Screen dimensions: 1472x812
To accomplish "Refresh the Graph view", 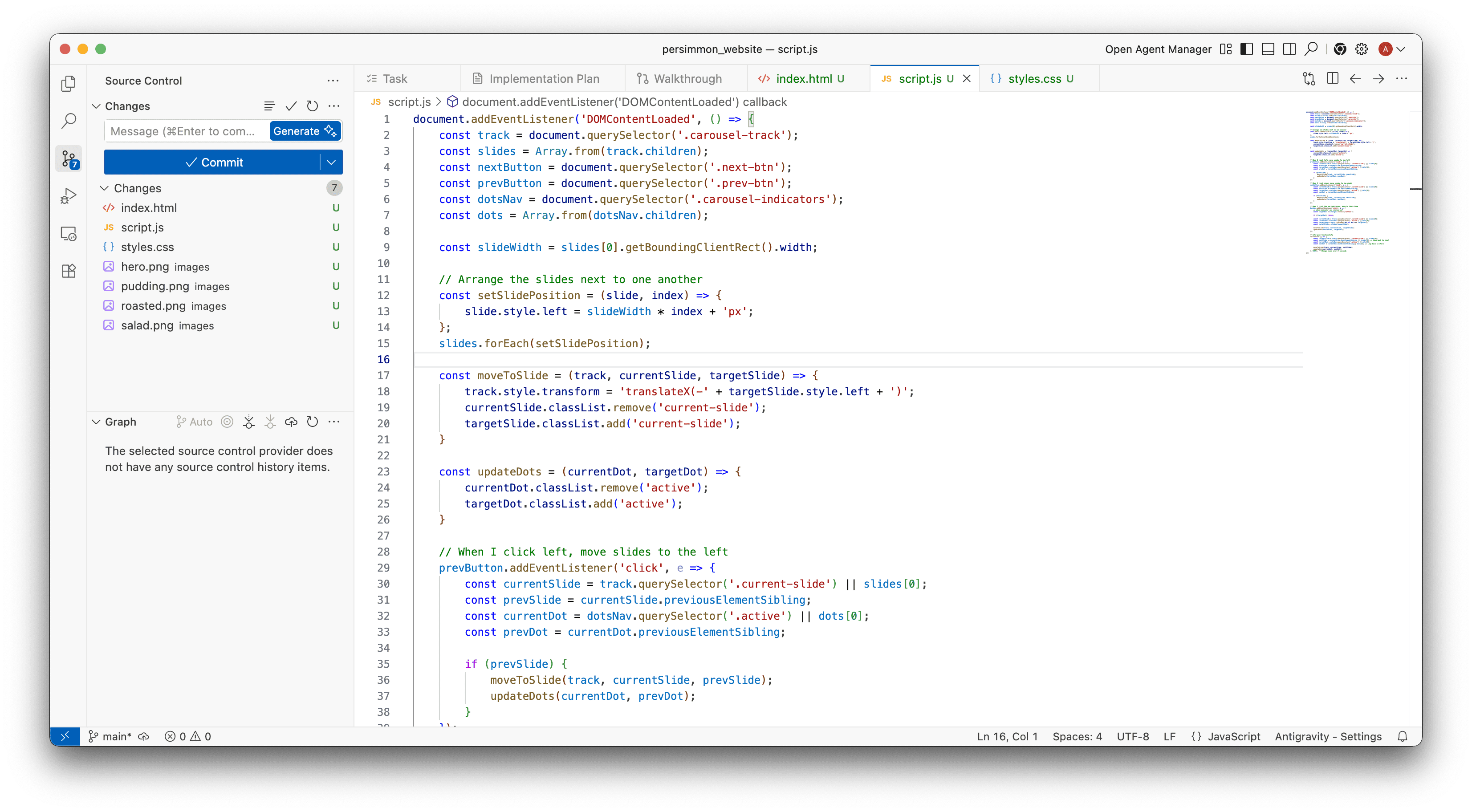I will pyautogui.click(x=312, y=422).
